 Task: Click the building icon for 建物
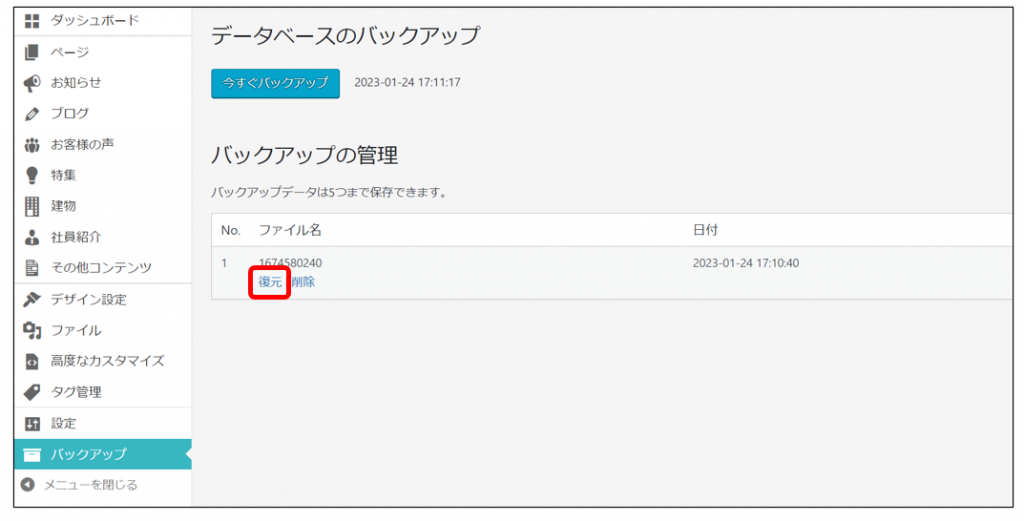31,207
